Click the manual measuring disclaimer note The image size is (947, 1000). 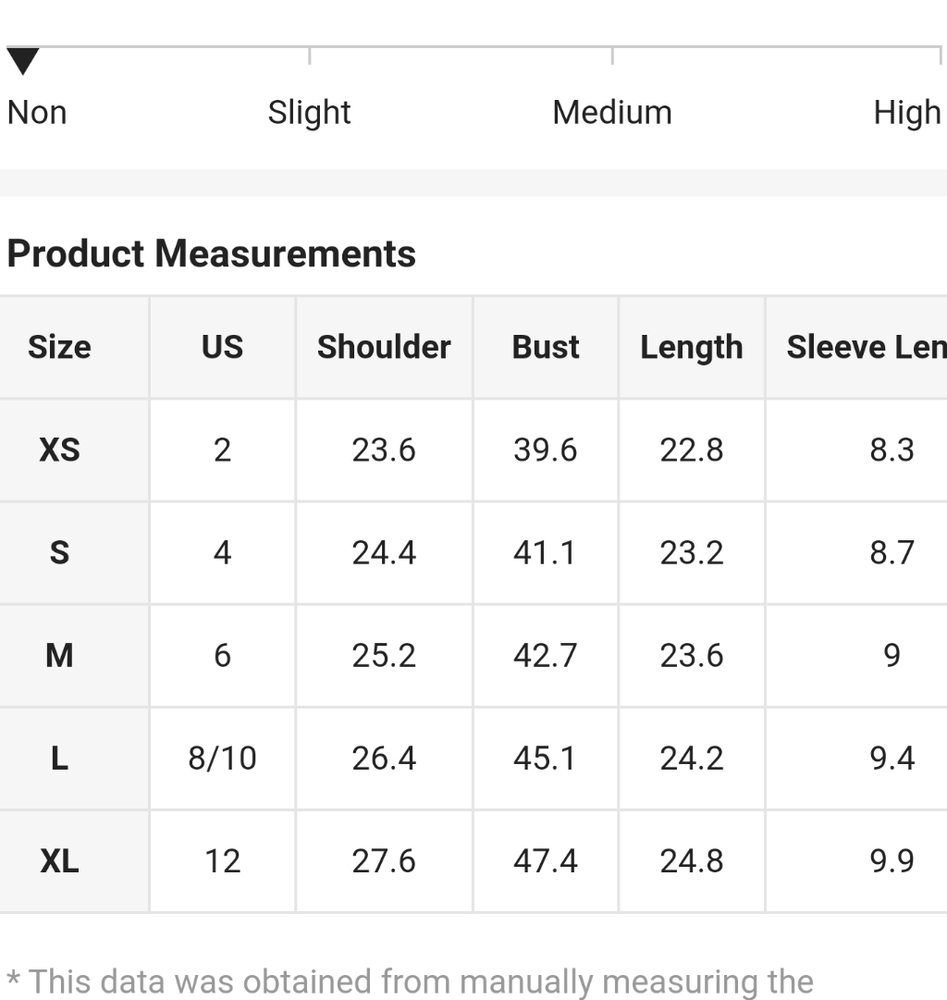pyautogui.click(x=410, y=982)
